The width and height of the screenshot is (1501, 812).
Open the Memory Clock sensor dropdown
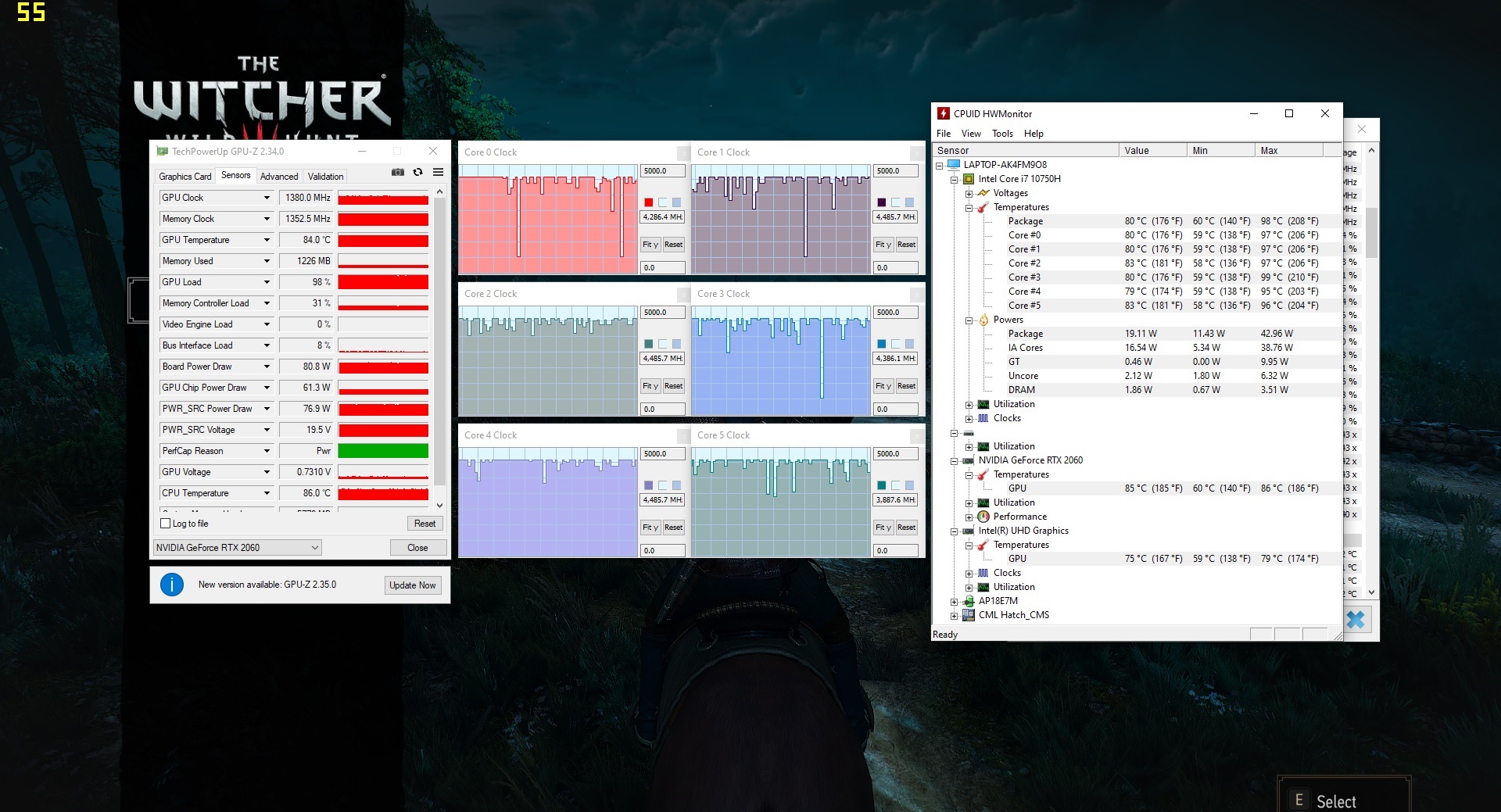pyautogui.click(x=267, y=219)
